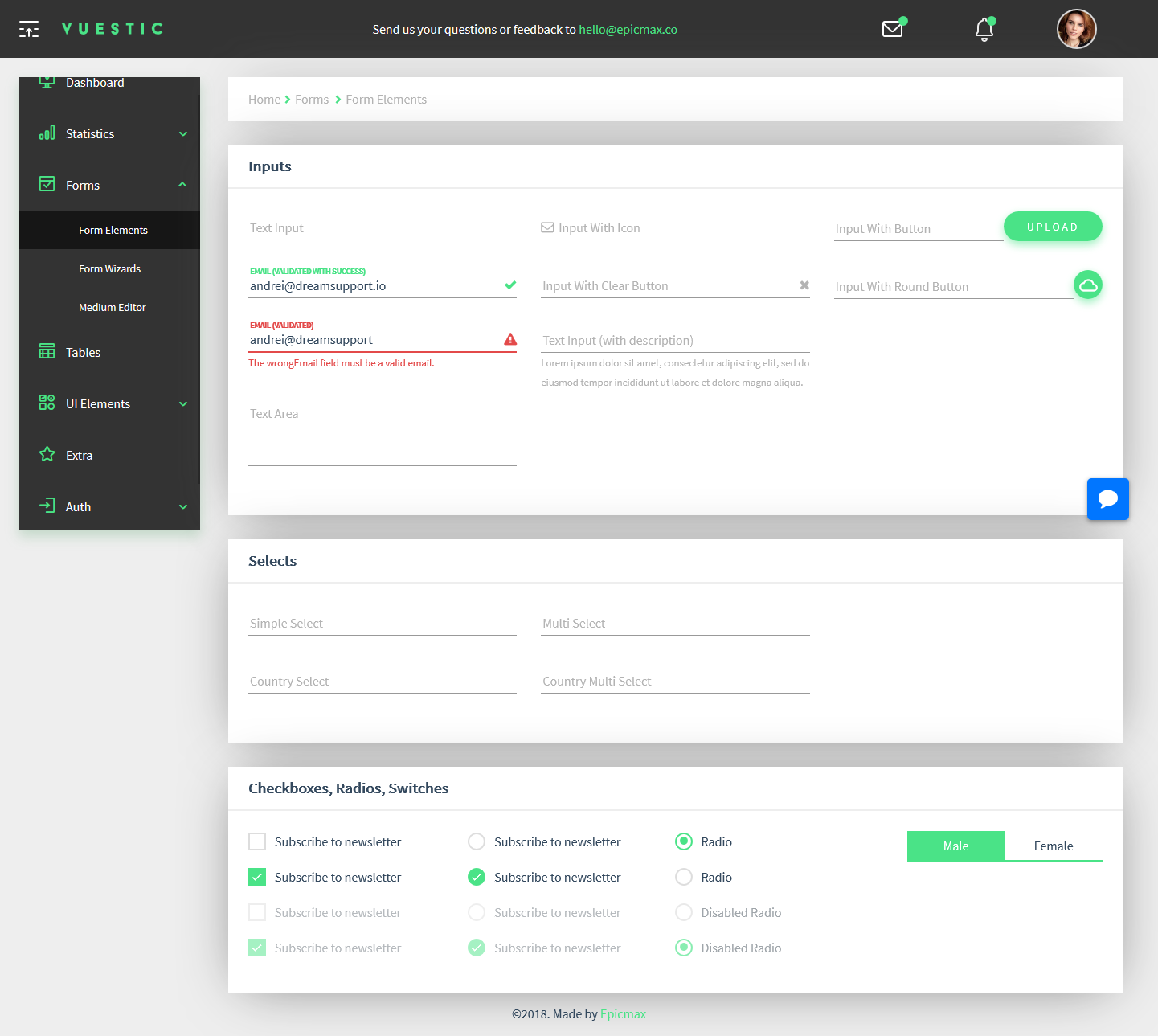Click the Tables grid icon

point(47,351)
